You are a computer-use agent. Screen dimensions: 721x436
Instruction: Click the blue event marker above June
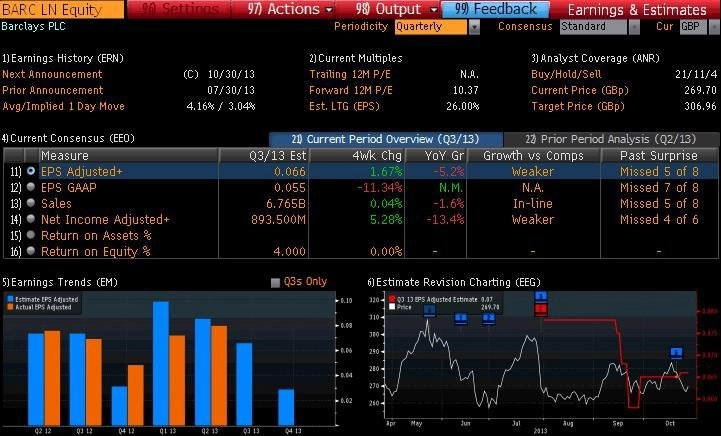click(x=461, y=318)
